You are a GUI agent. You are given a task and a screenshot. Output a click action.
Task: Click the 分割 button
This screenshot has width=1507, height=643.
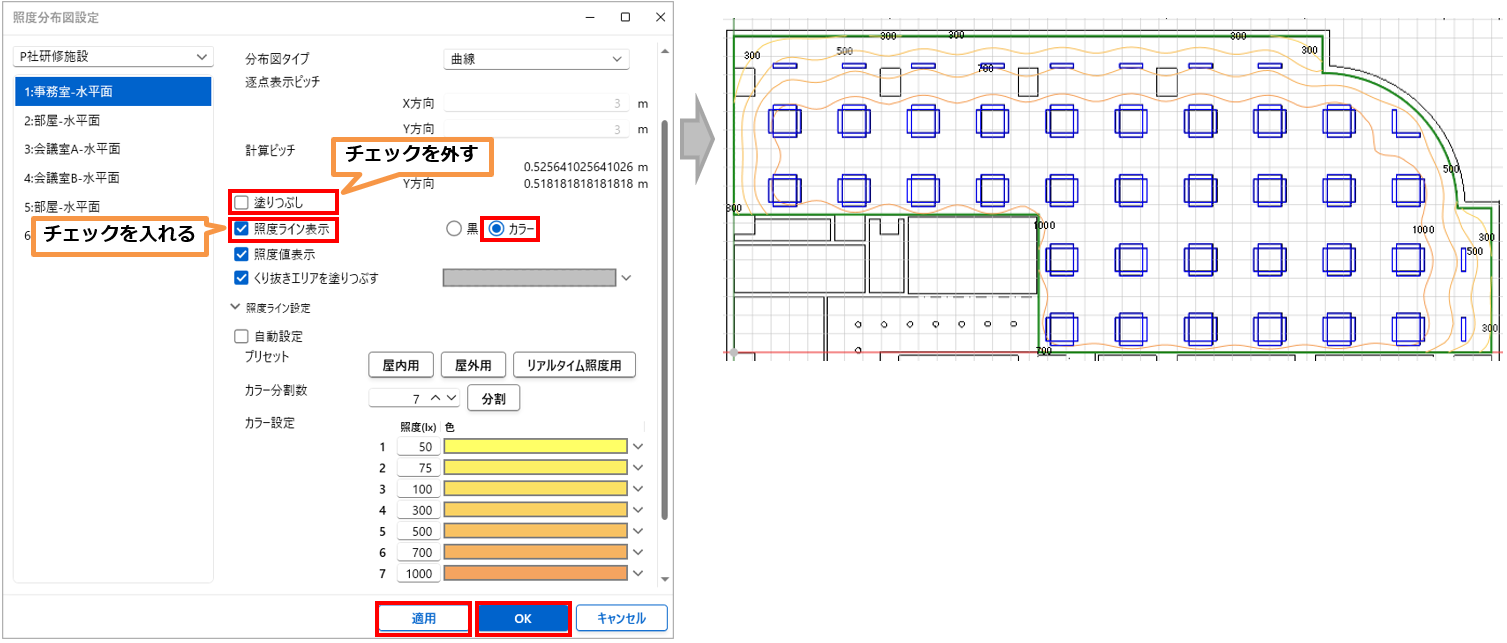[494, 399]
